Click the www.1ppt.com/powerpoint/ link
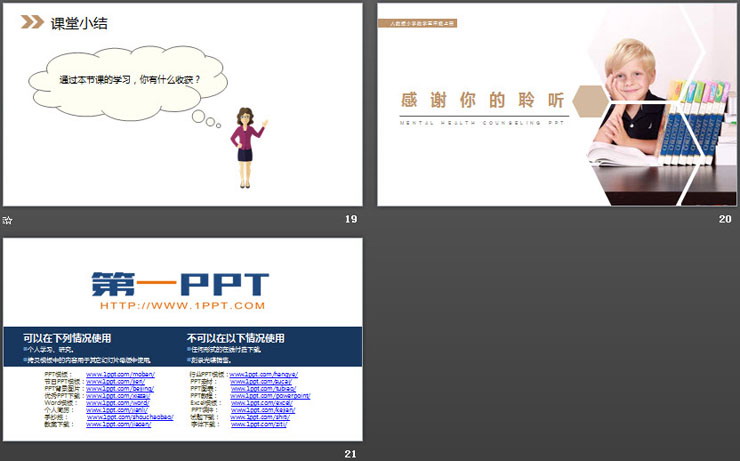Screen dimensions: 740x461 point(270,395)
